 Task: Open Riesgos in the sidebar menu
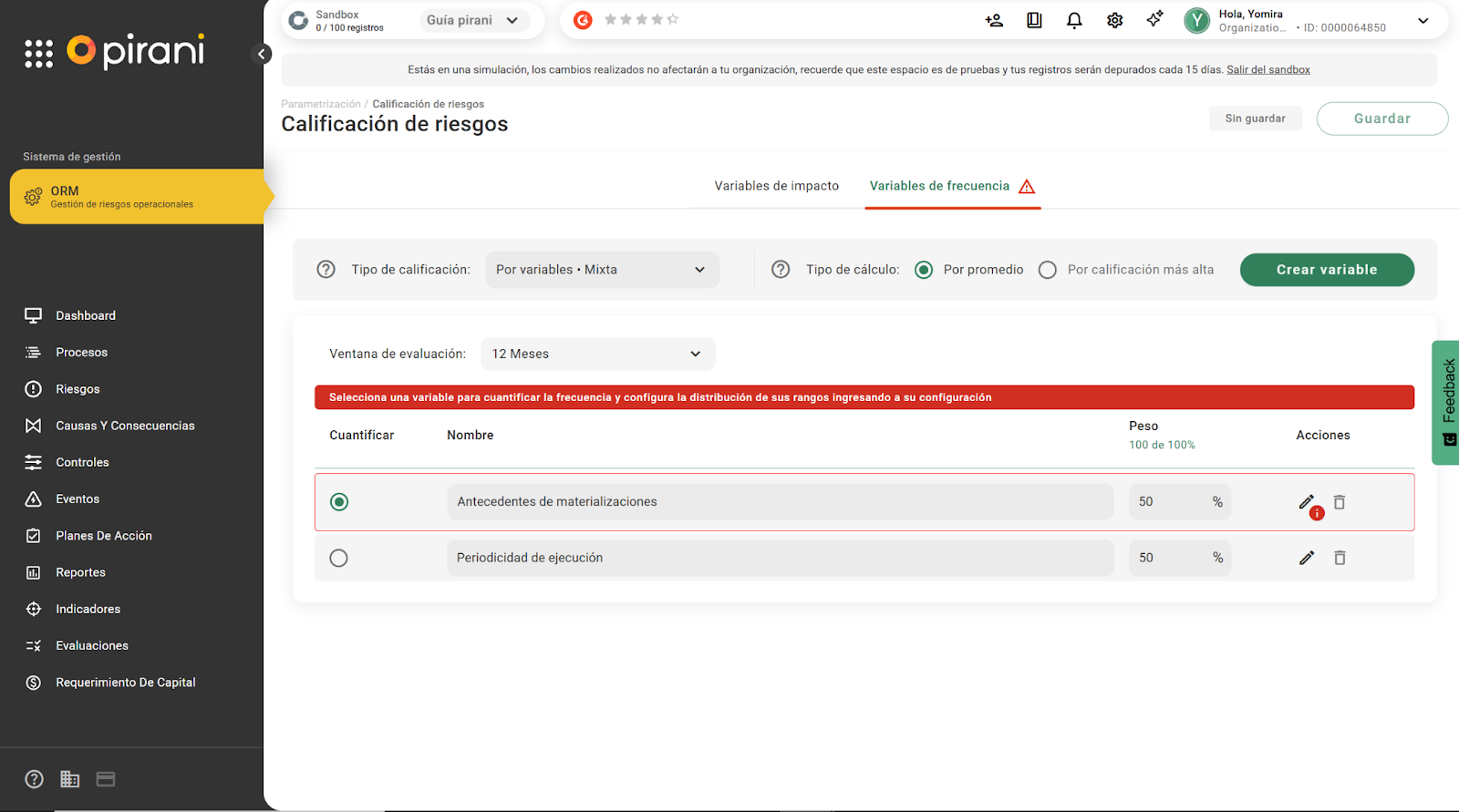point(78,389)
